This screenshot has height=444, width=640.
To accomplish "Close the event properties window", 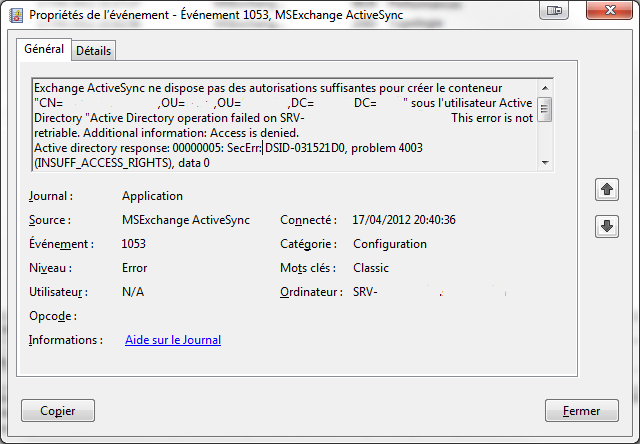I will point(609,10).
